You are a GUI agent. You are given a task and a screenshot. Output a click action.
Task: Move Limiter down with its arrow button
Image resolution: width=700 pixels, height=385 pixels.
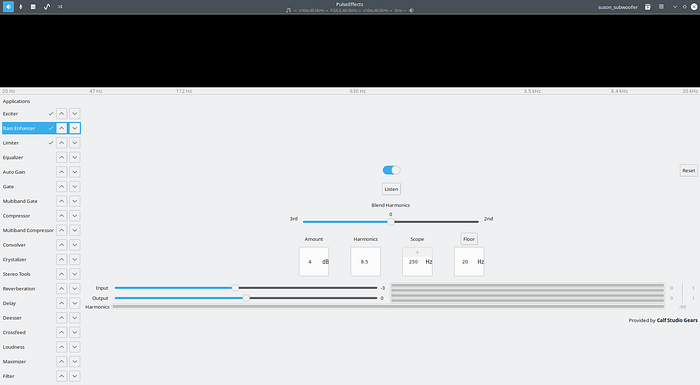75,143
